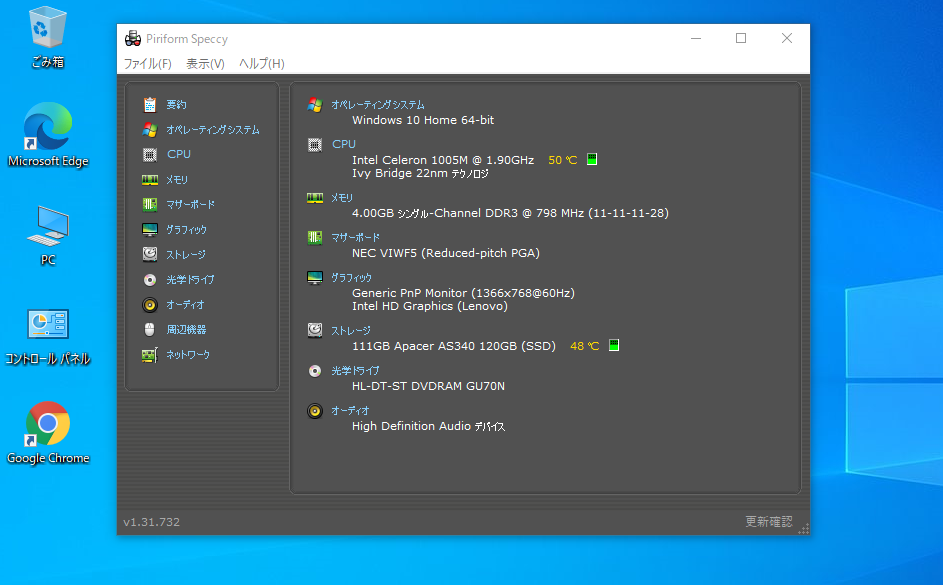This screenshot has width=943, height=585.
Task: Click the メモリ RAM icon in sidebar
Action: [x=150, y=180]
